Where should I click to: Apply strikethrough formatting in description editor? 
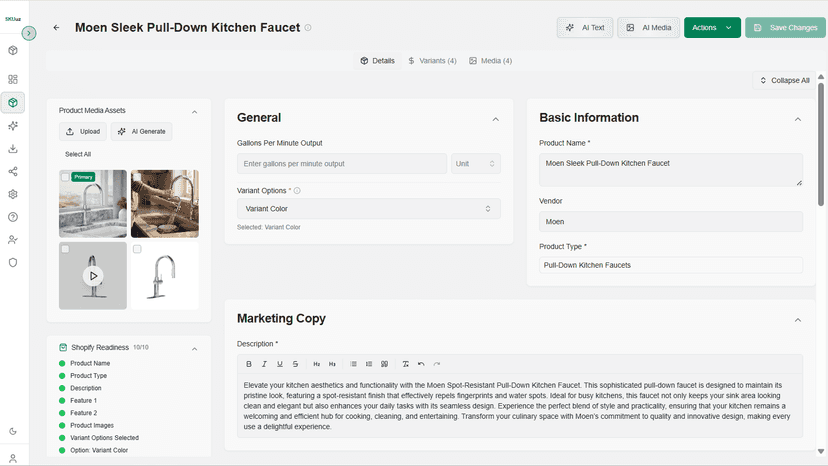pyautogui.click(x=295, y=364)
